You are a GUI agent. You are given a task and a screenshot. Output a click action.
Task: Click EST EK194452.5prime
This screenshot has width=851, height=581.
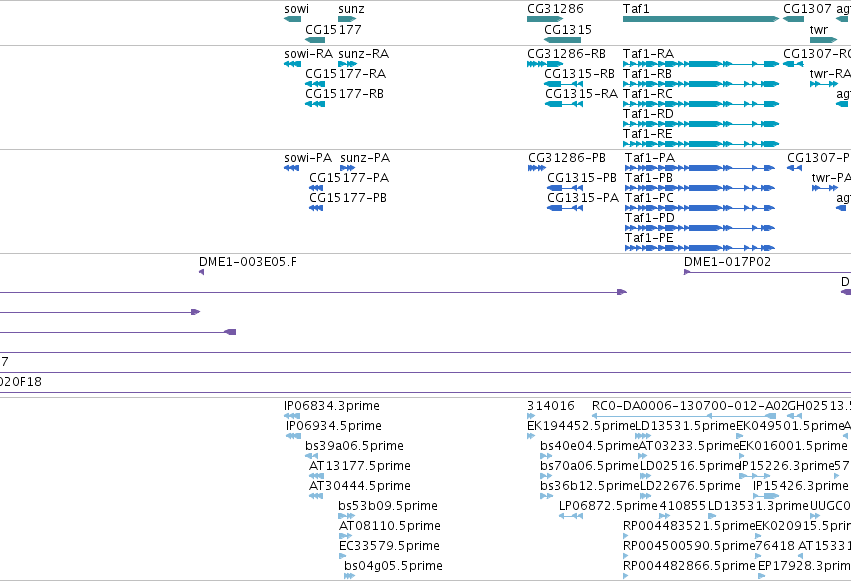click(531, 436)
